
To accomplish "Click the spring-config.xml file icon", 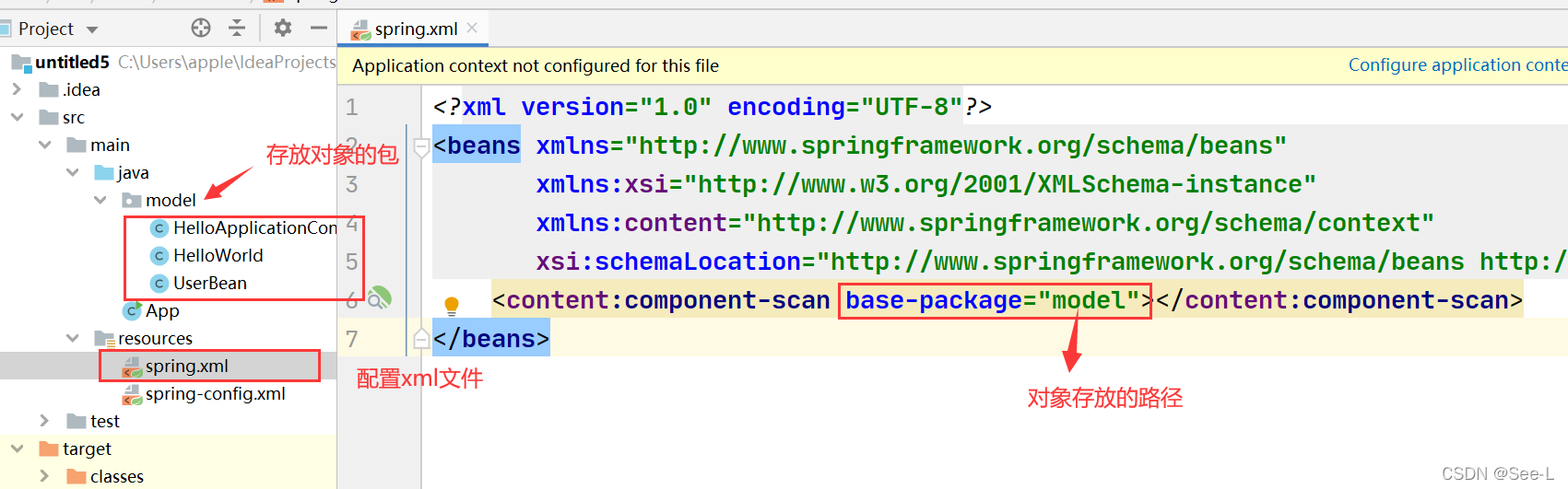I will click(x=132, y=393).
